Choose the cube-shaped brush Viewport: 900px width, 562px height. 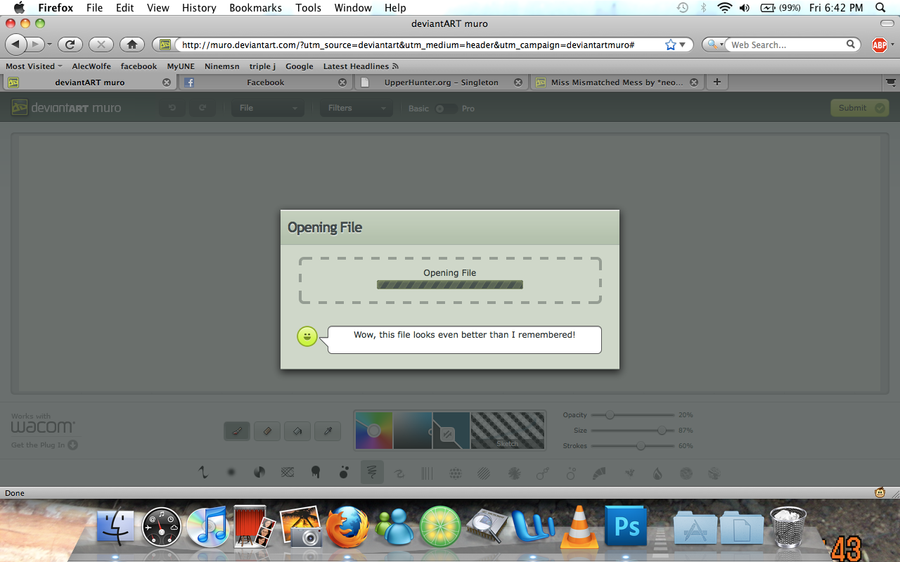point(715,473)
